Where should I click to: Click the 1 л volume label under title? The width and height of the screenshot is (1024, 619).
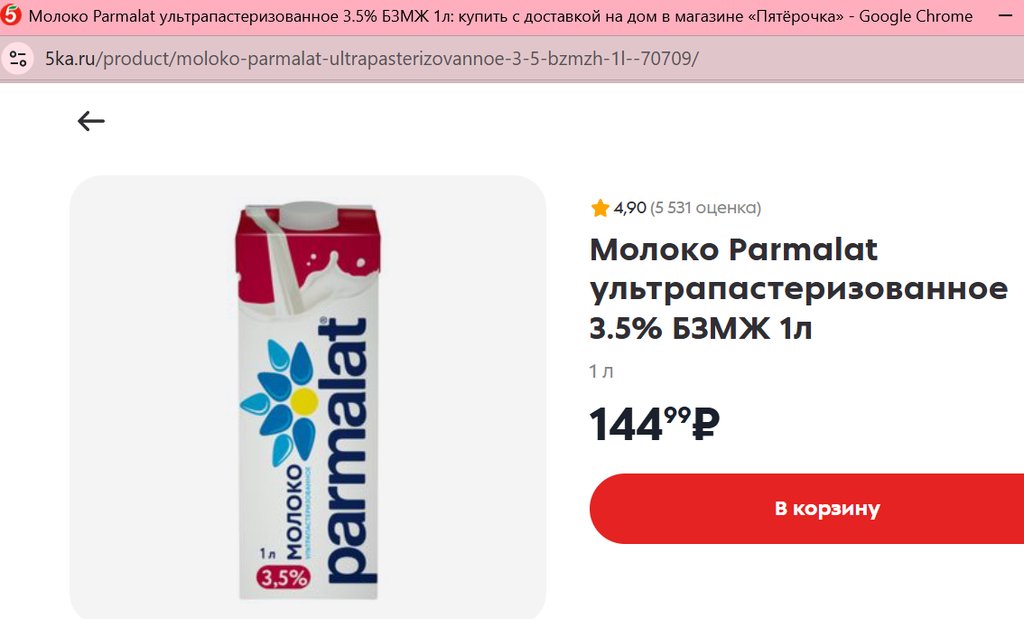(x=601, y=372)
